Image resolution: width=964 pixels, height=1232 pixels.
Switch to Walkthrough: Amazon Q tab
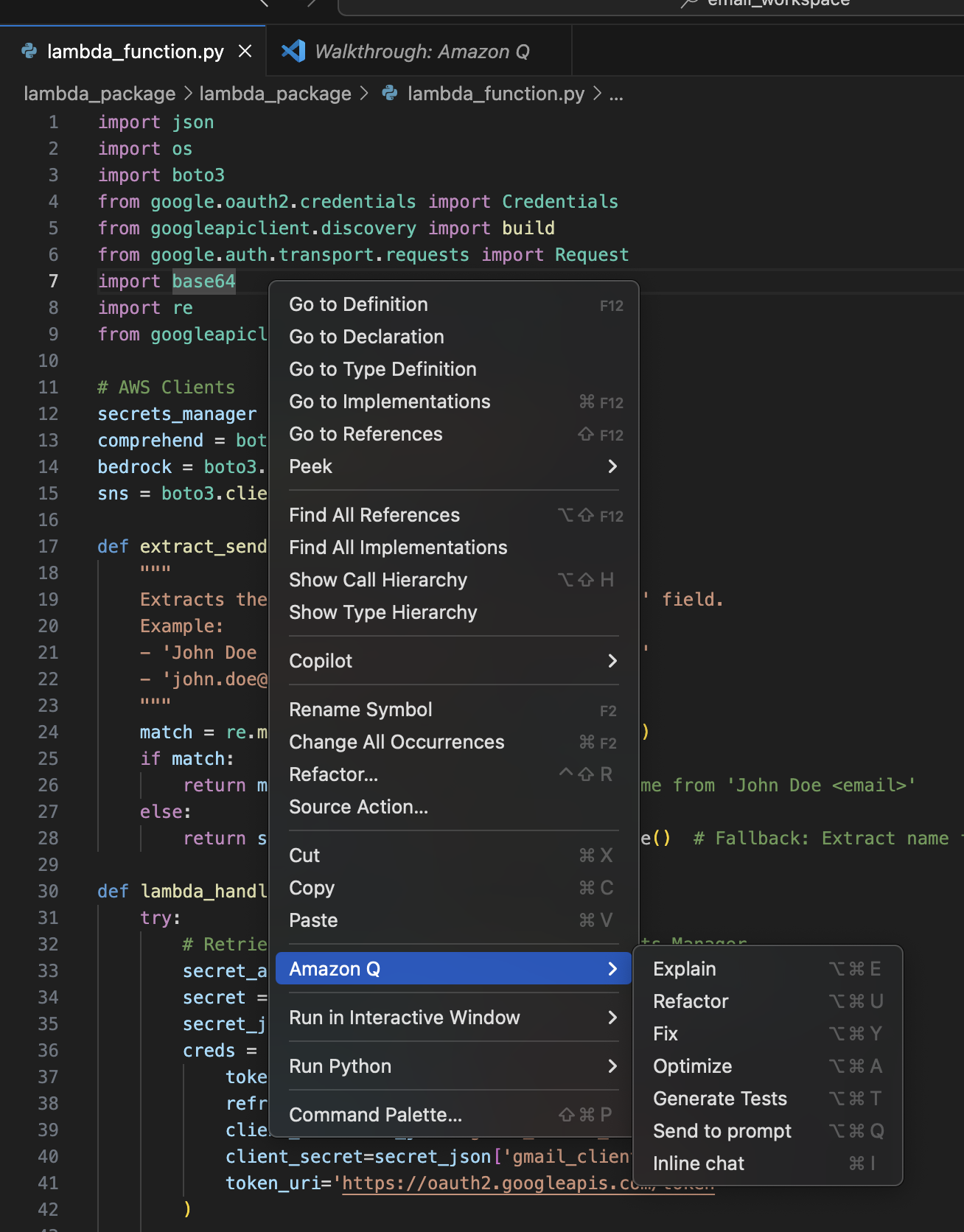422,52
